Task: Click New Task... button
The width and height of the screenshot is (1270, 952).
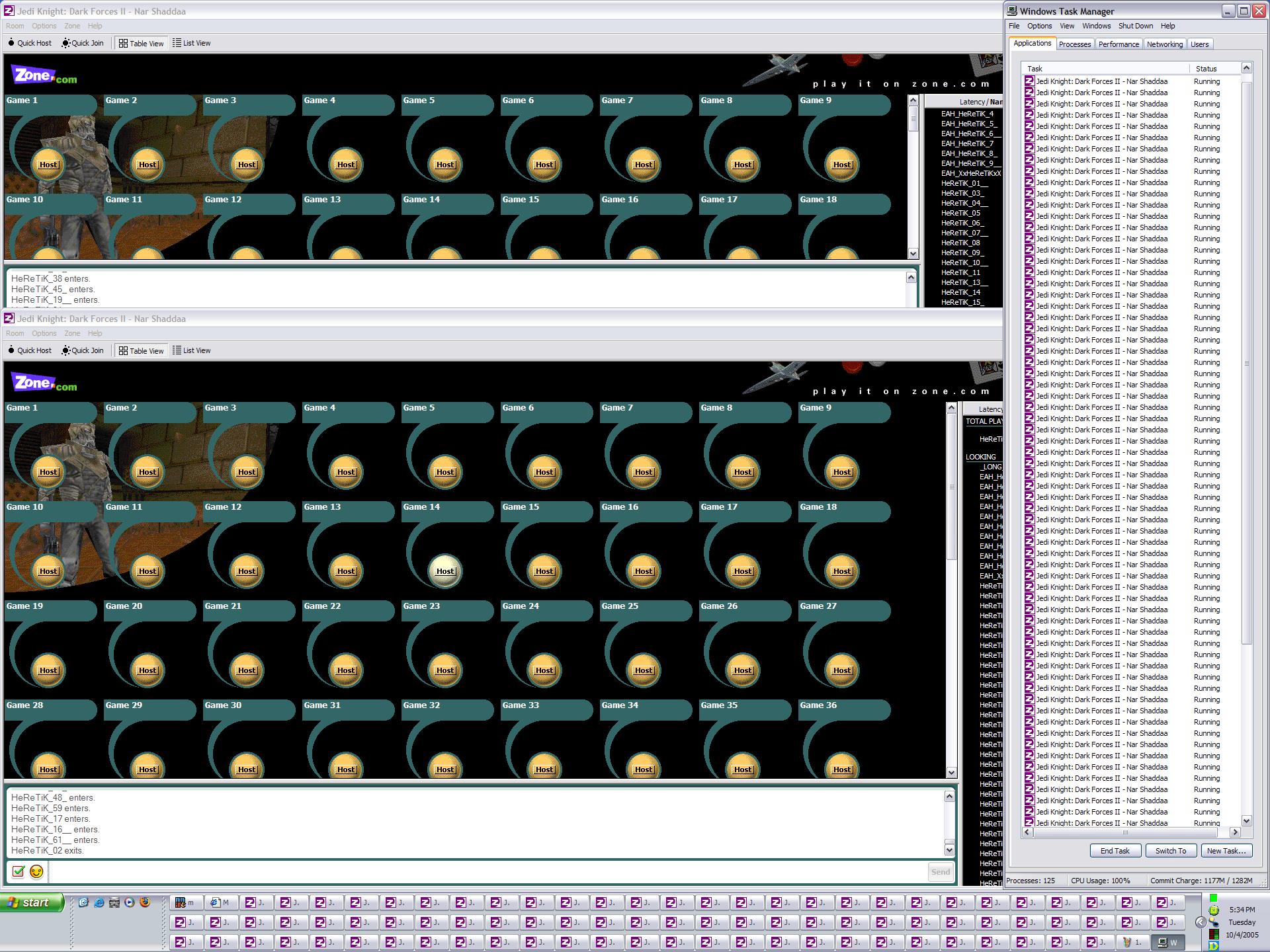Action: (1226, 851)
